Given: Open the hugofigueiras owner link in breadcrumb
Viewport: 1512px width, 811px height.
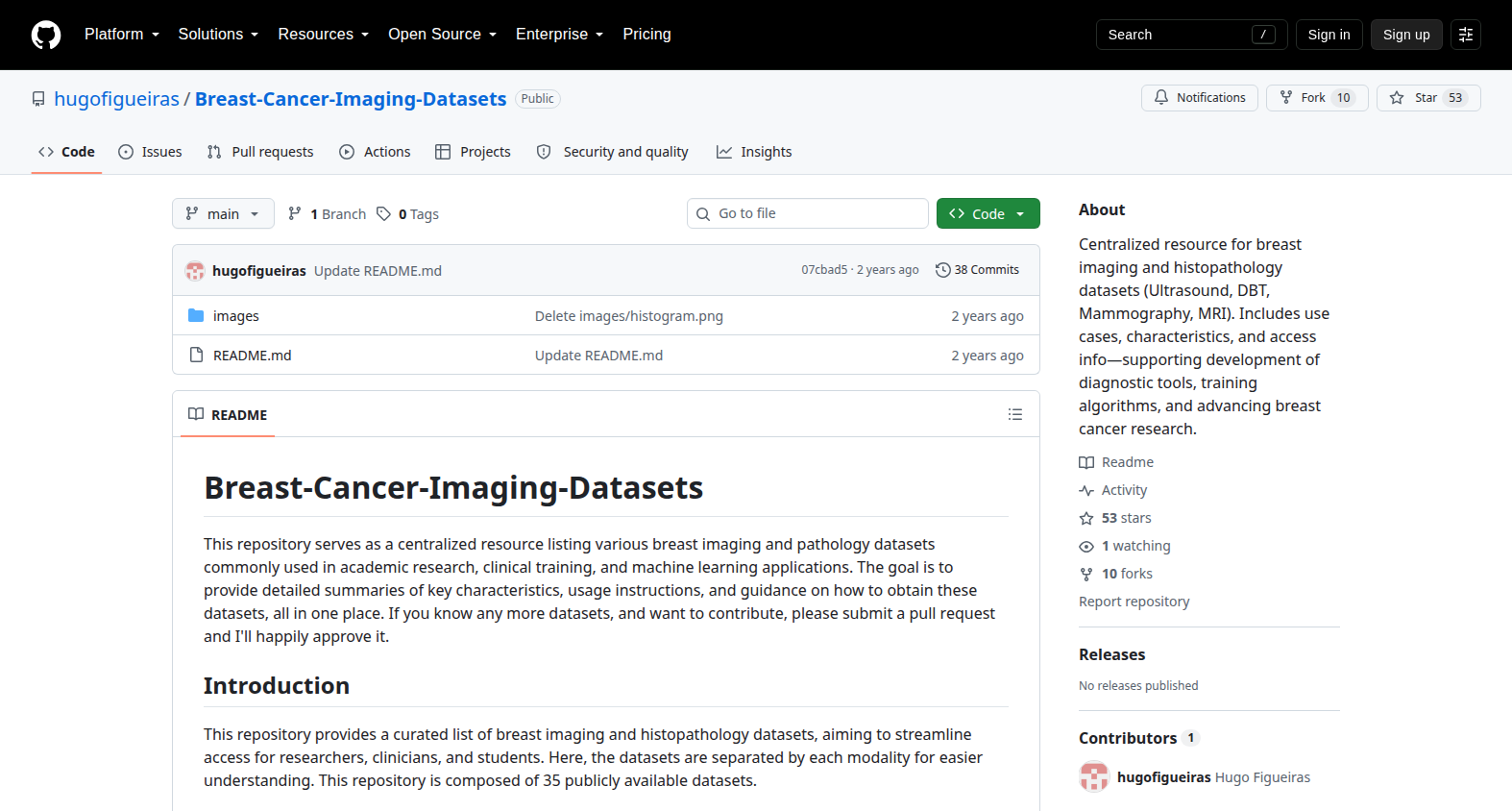Looking at the screenshot, I should click(x=116, y=99).
